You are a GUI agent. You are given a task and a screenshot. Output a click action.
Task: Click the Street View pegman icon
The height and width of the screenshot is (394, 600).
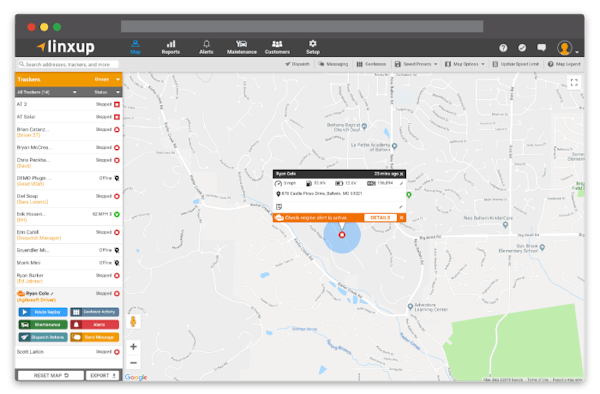click(133, 321)
